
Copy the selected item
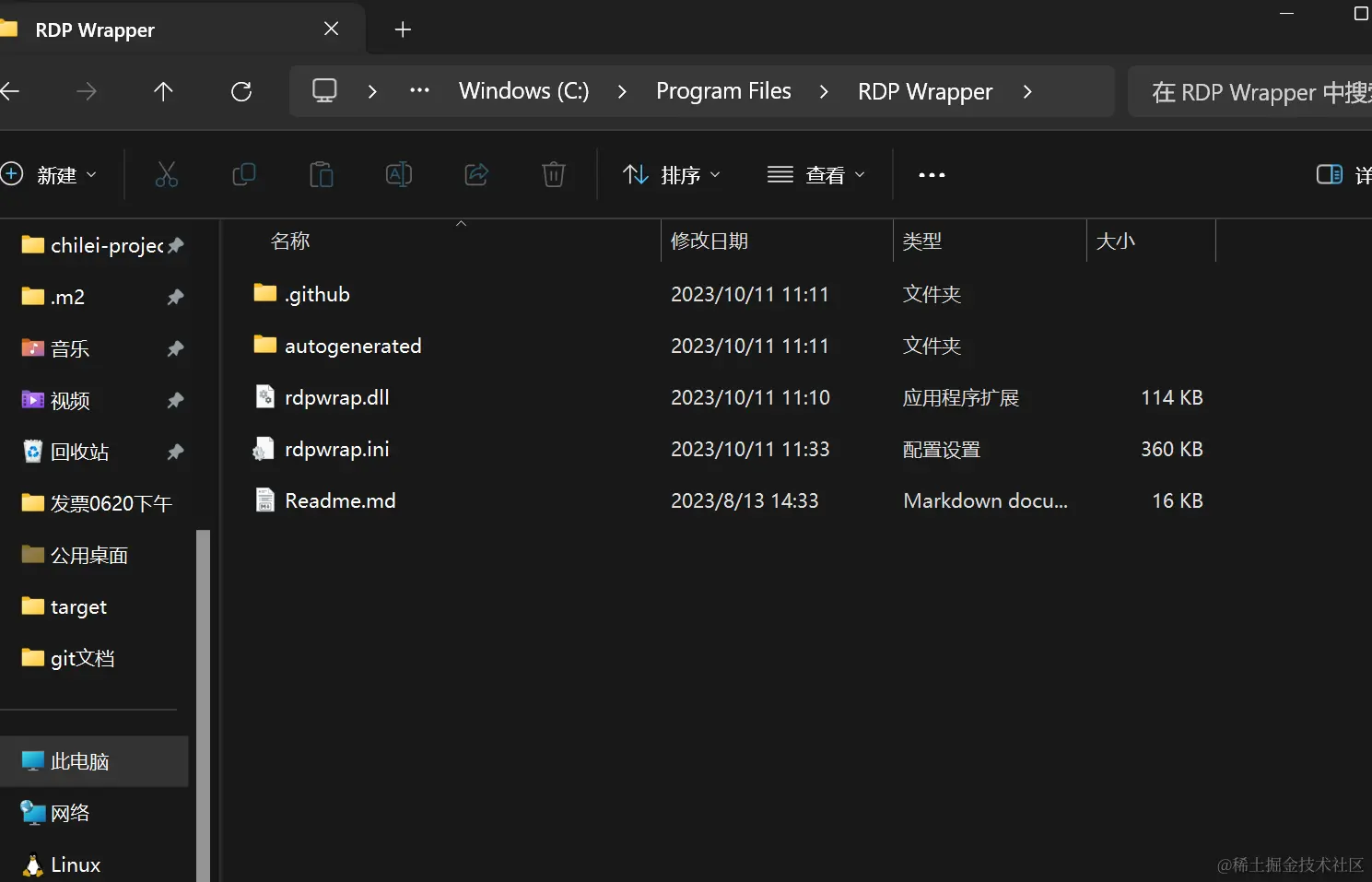tap(244, 174)
